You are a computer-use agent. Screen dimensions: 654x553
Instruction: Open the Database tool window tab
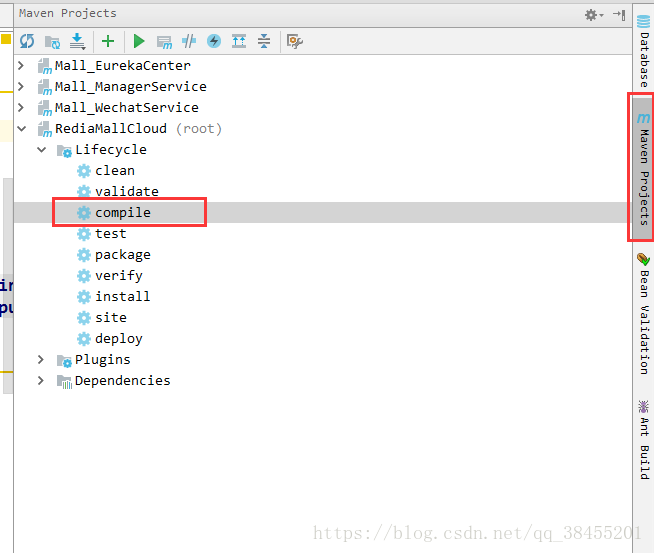click(x=644, y=50)
